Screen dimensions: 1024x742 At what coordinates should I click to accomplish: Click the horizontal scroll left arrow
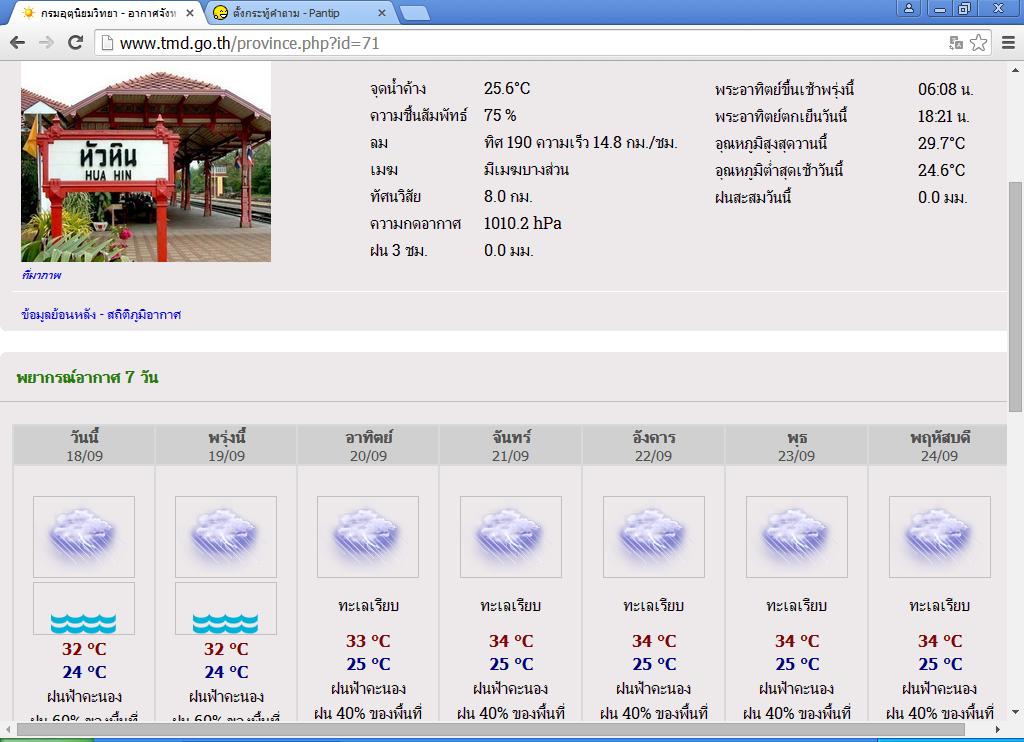click(7, 729)
